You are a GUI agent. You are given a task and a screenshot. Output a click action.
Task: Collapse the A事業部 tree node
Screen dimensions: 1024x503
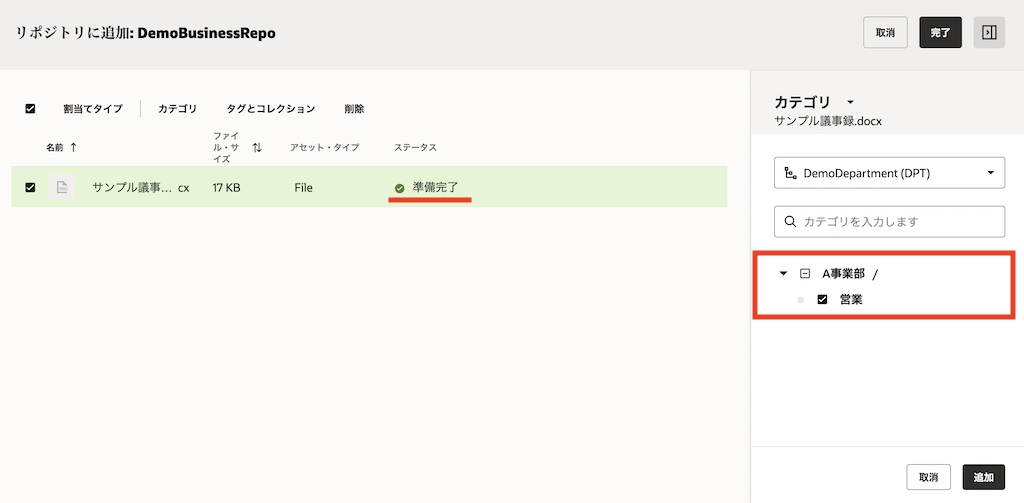click(783, 273)
